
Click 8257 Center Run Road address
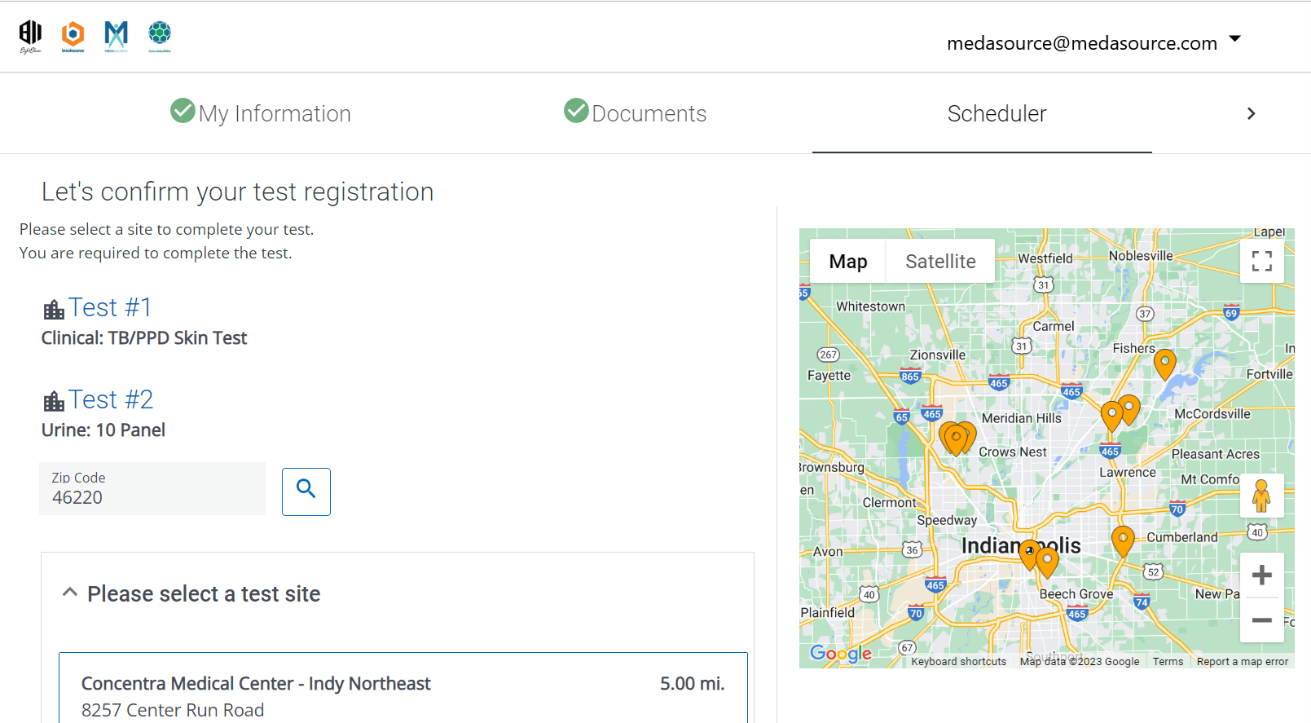[x=173, y=711]
